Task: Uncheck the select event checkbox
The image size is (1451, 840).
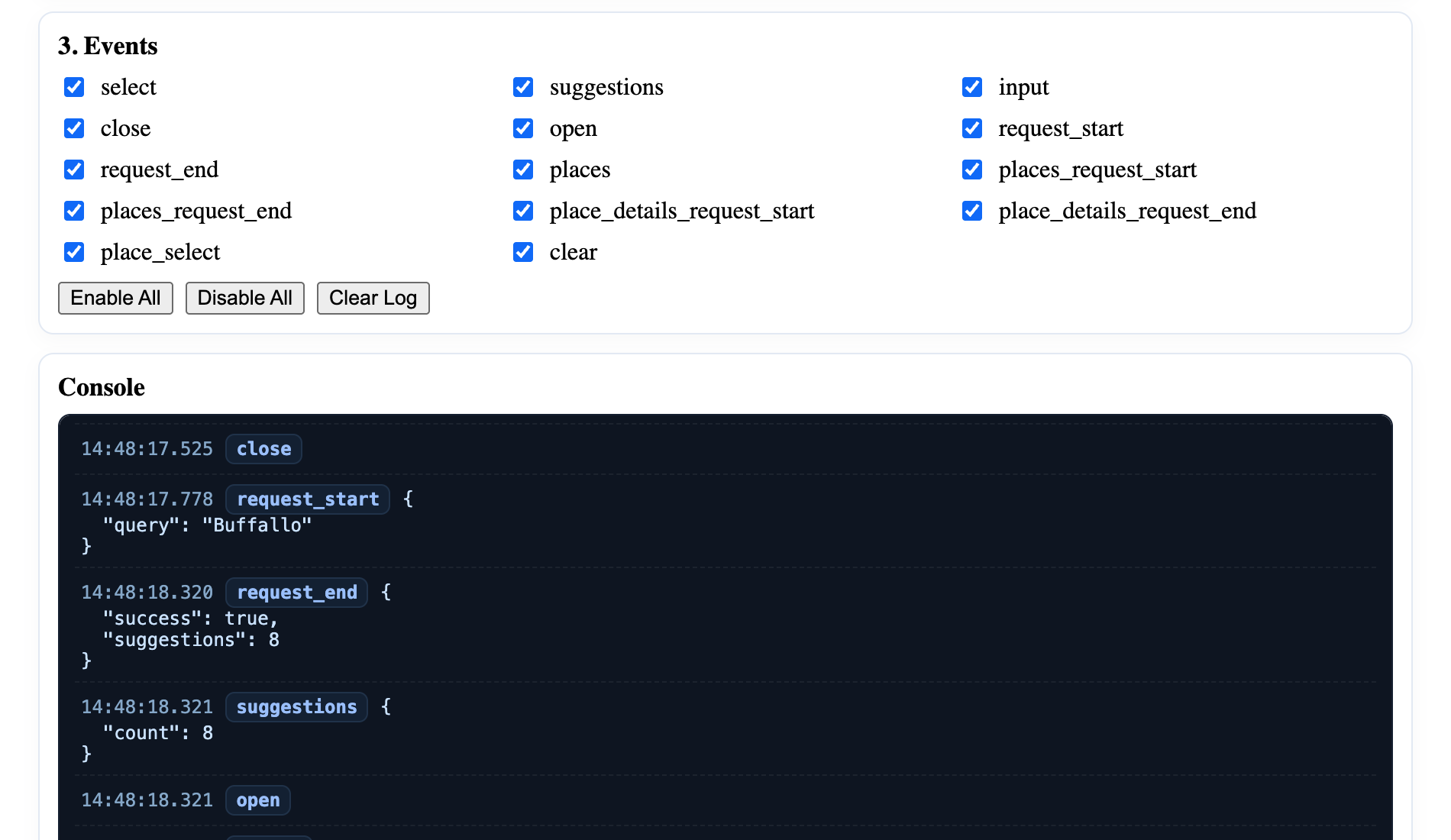Action: pyautogui.click(x=74, y=87)
